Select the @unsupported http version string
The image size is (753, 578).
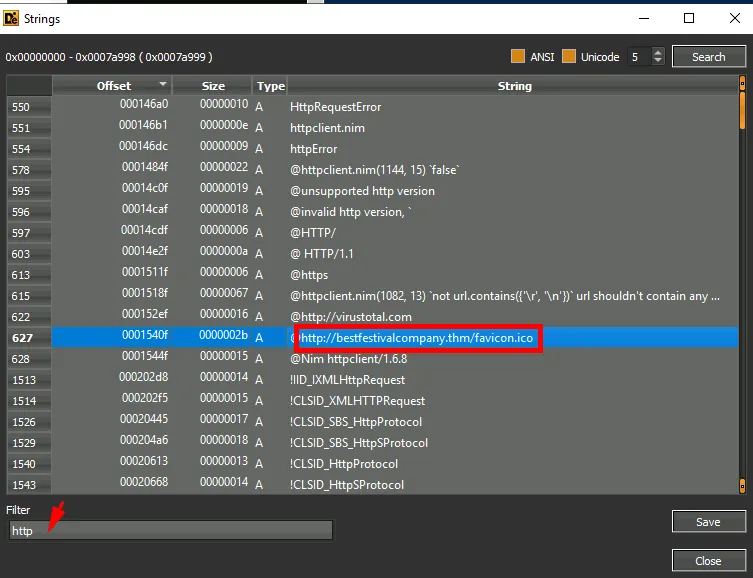362,191
